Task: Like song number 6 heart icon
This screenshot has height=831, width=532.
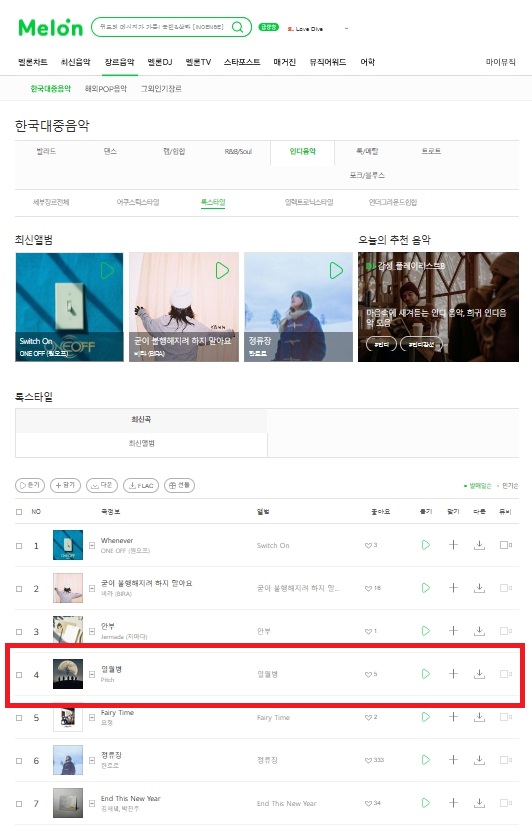Action: pyautogui.click(x=368, y=760)
